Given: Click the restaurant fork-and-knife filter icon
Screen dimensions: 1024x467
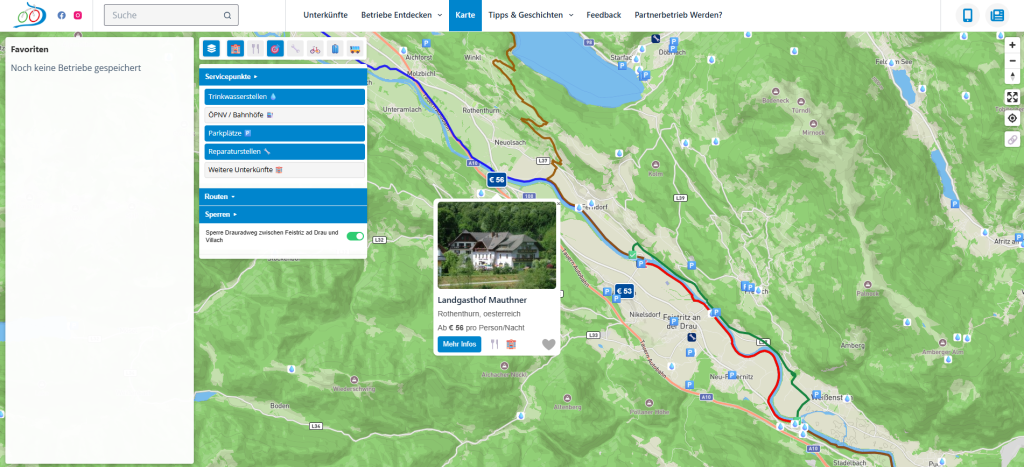Looking at the screenshot, I should coord(255,48).
